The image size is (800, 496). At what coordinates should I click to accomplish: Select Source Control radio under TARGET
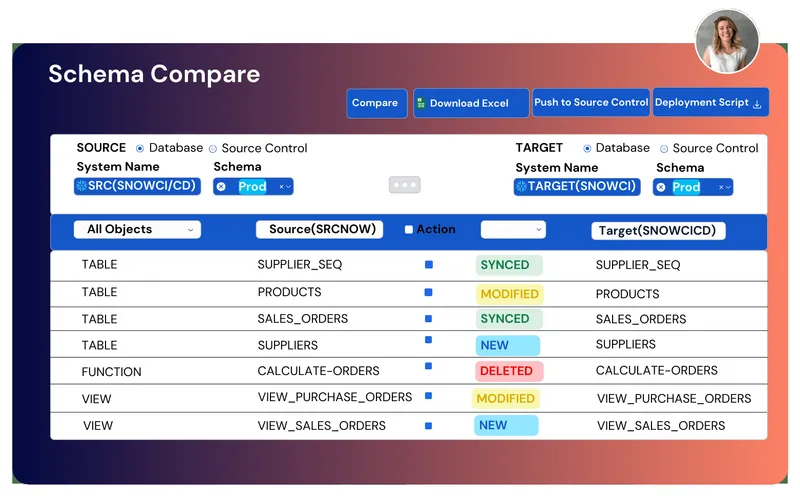click(664, 149)
